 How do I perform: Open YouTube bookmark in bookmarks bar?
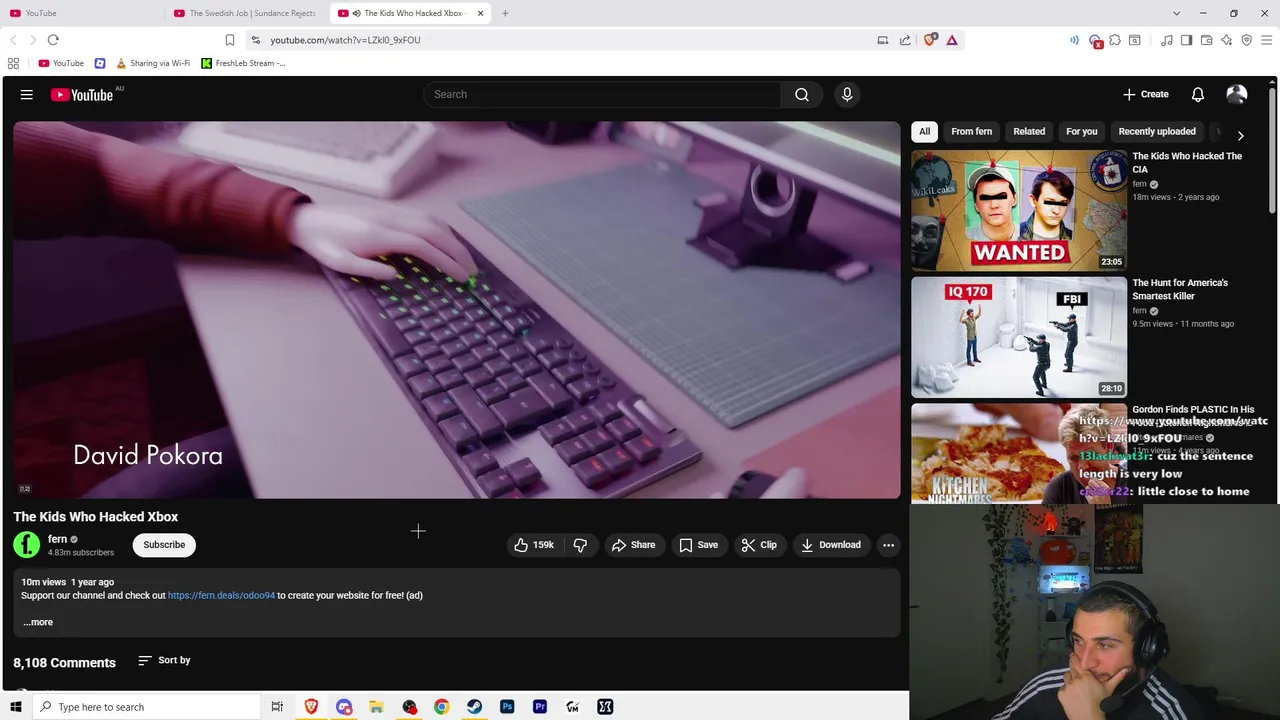61,63
